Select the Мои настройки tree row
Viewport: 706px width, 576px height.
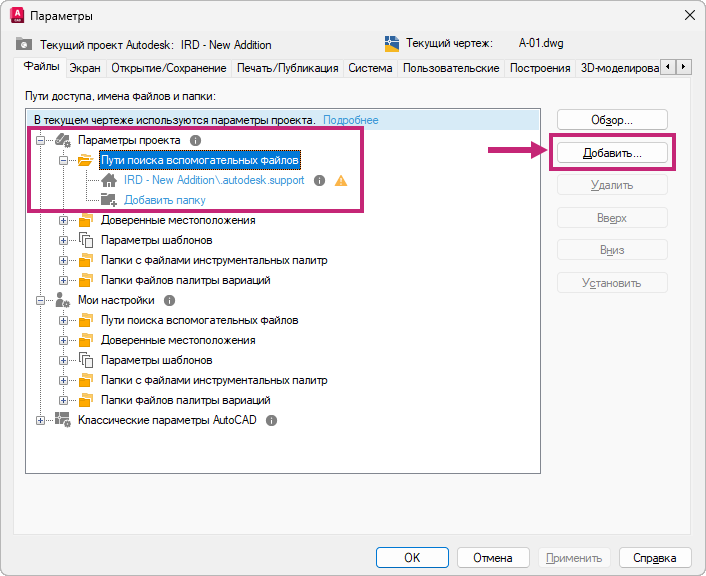click(116, 300)
